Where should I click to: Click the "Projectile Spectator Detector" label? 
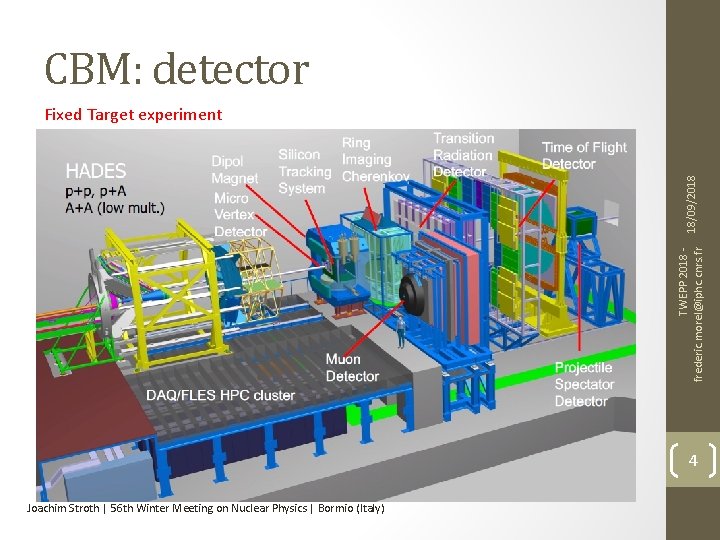(584, 384)
